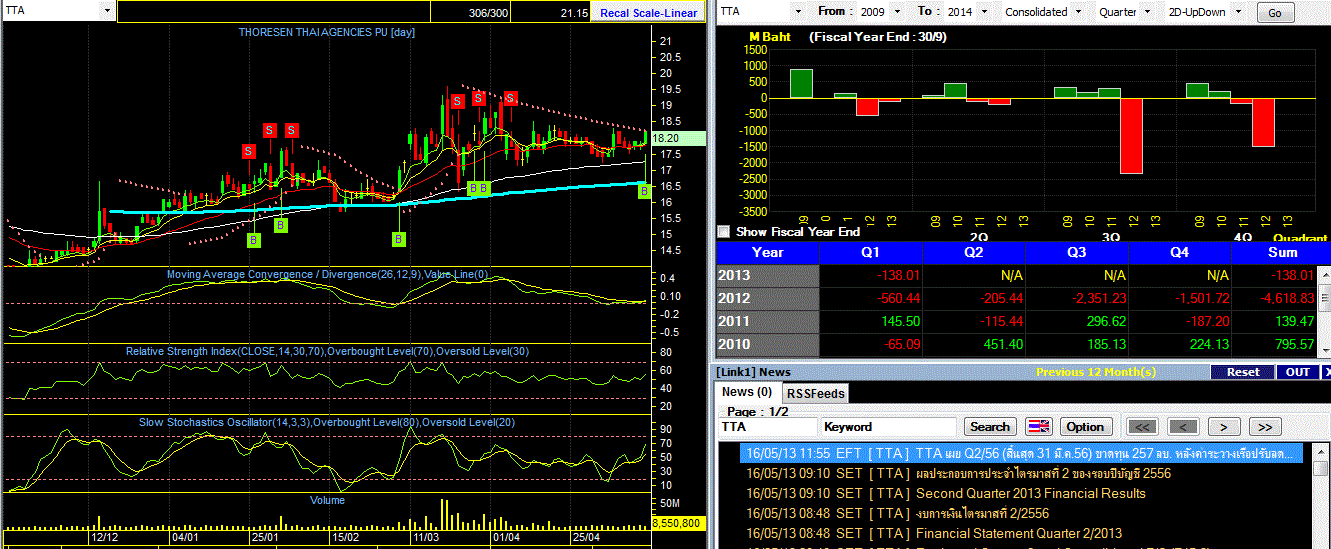Select the 2011 row in Year column
1331x549 pixels.
pyautogui.click(x=768, y=321)
